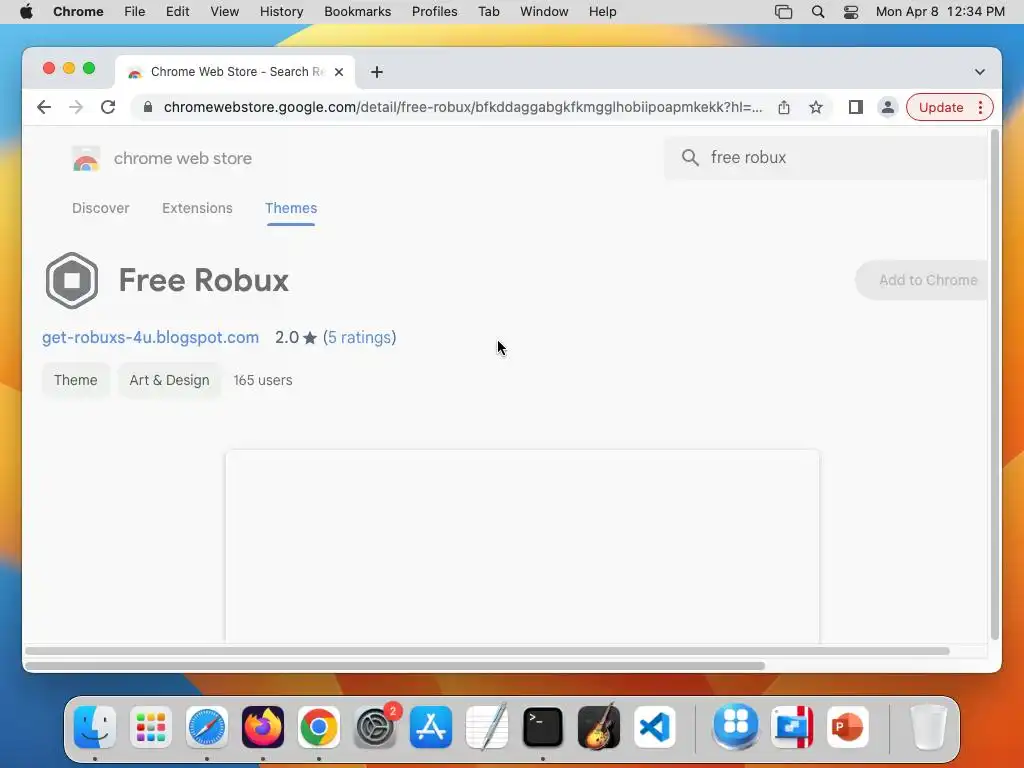1024x768 pixels.
Task: Open Control Center in menu bar
Action: 851,12
